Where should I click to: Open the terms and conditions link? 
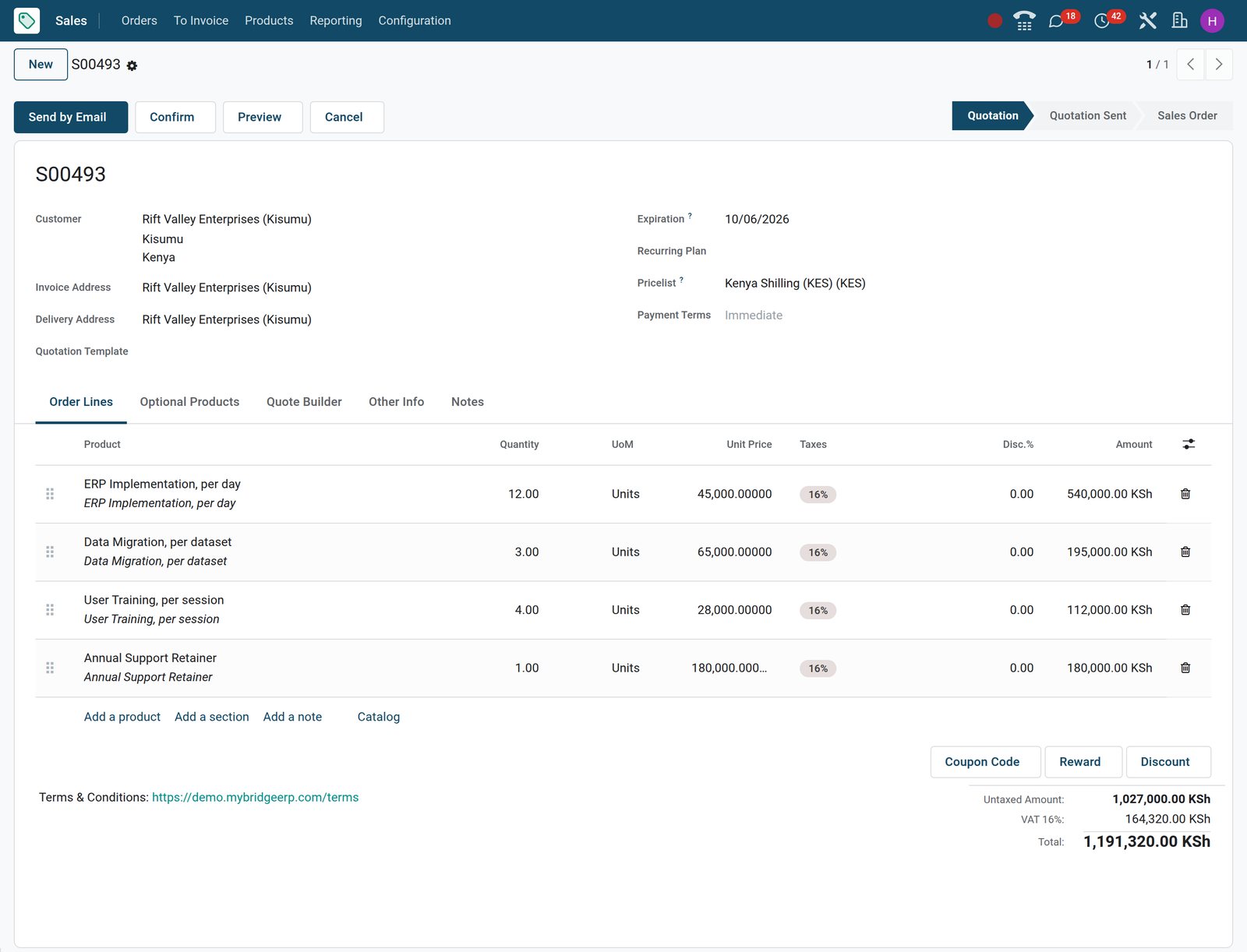pos(255,797)
